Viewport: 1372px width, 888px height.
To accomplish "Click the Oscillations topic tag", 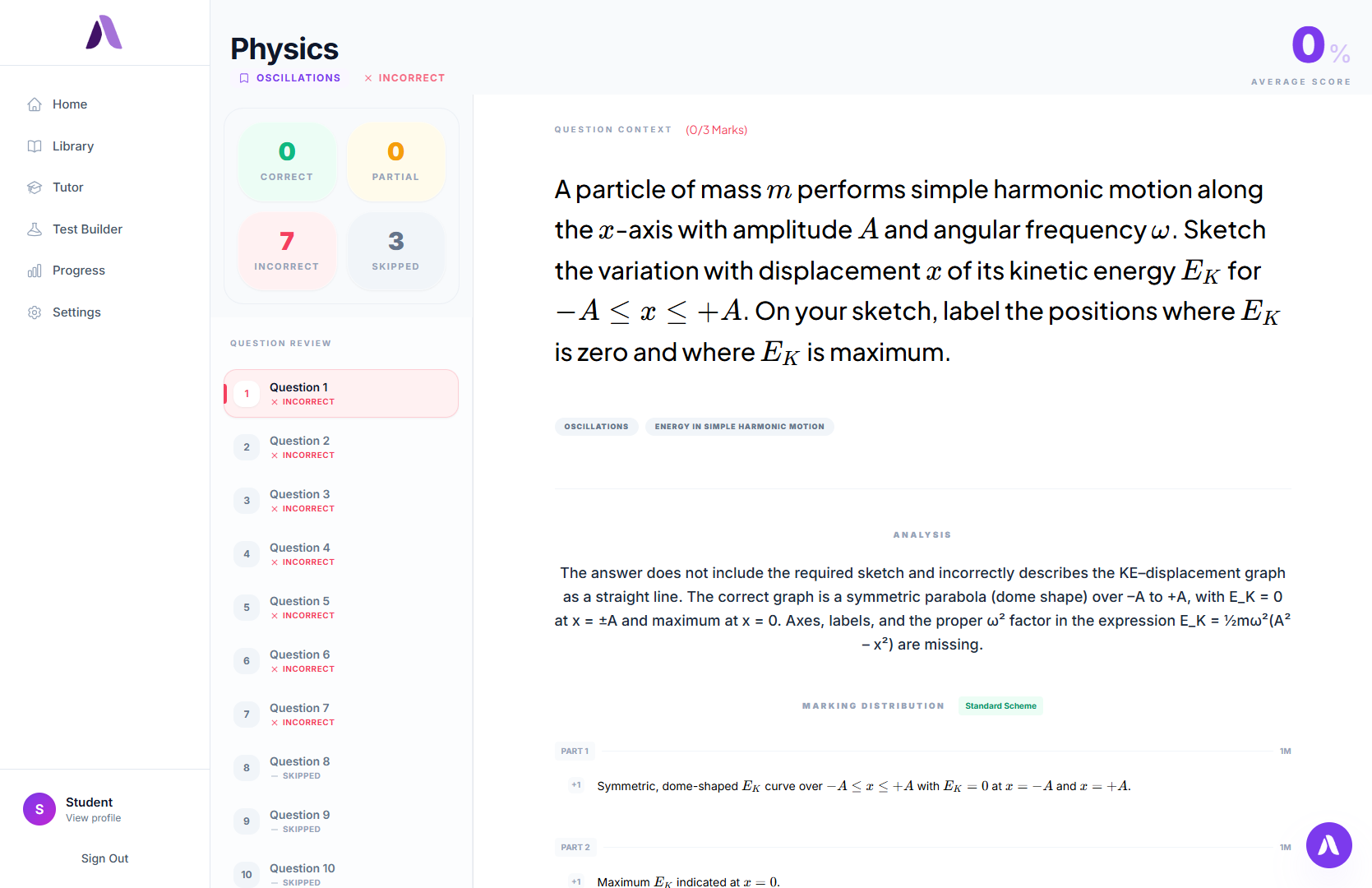I will (x=596, y=427).
